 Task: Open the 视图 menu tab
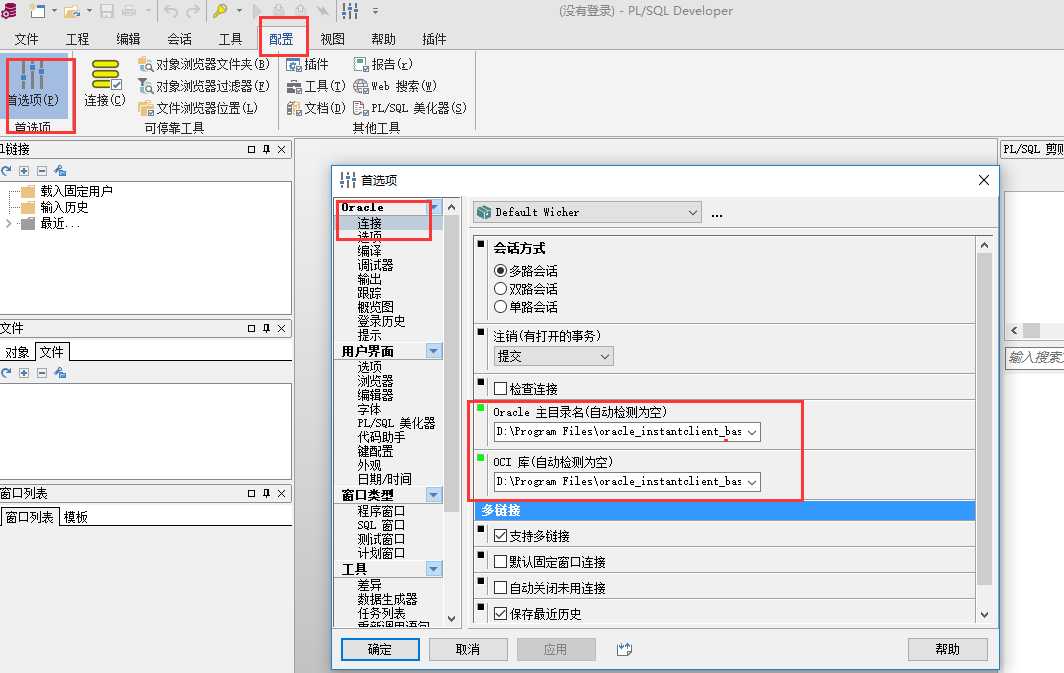tap(332, 39)
